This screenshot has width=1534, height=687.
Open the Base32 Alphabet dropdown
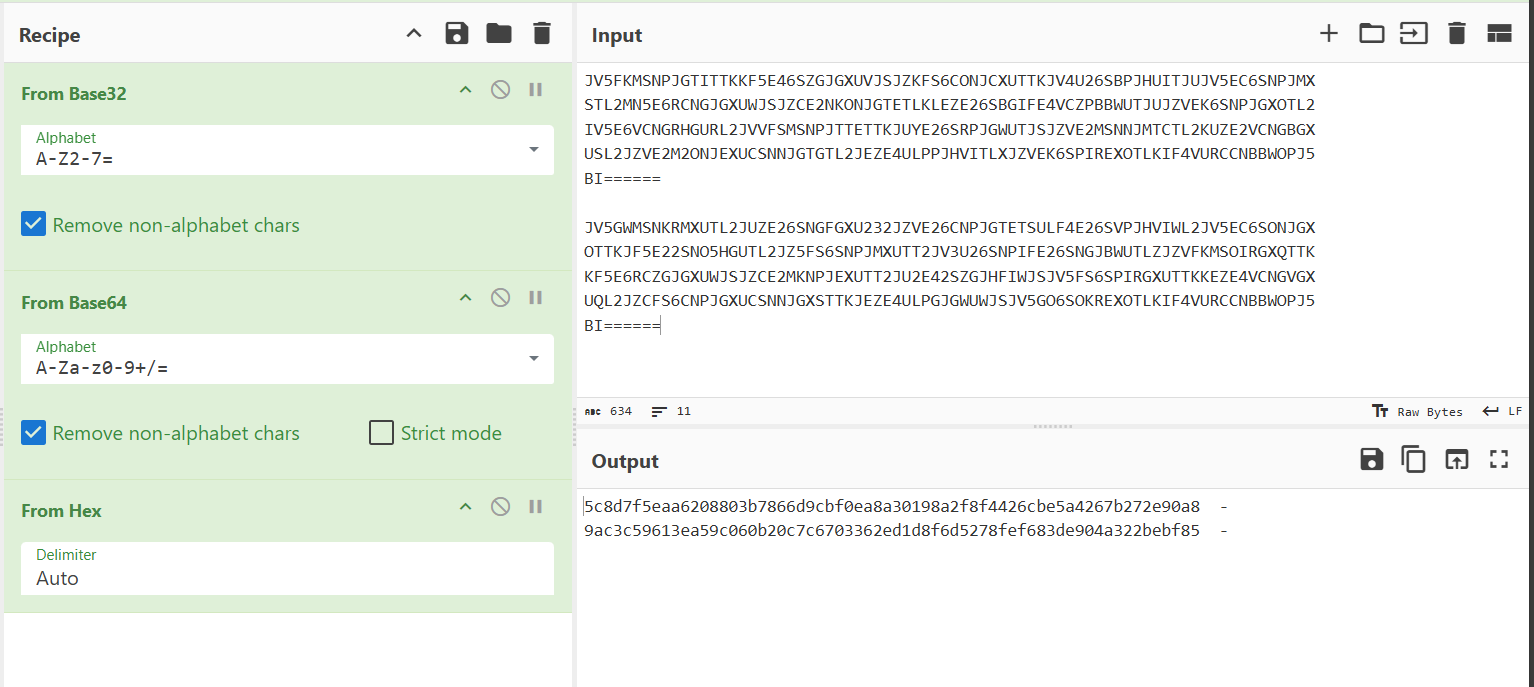click(x=533, y=150)
